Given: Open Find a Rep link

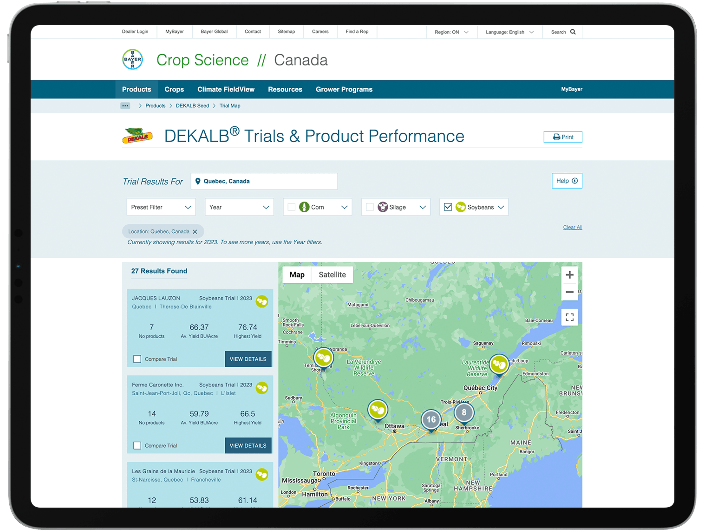Looking at the screenshot, I should point(357,31).
